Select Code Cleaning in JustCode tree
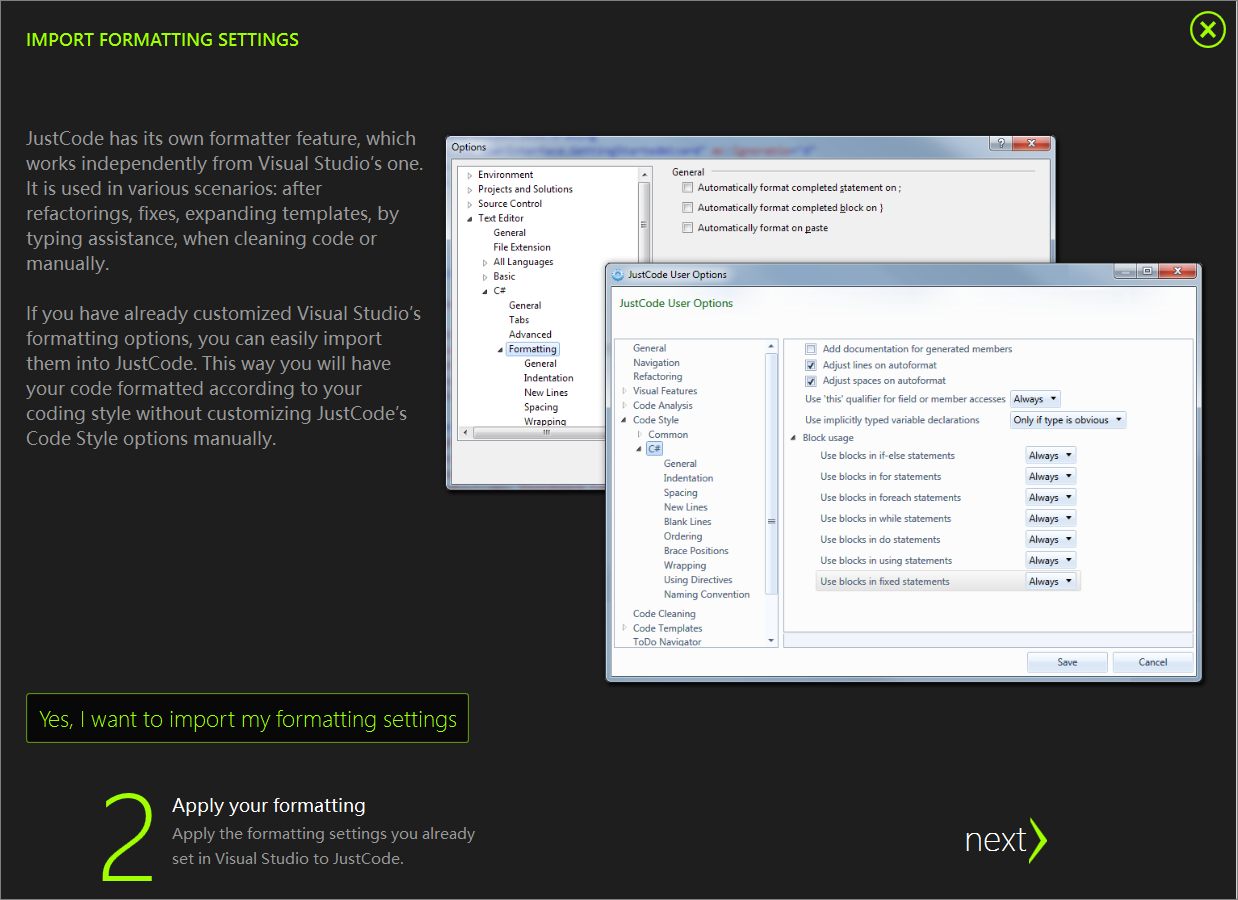 coord(664,614)
